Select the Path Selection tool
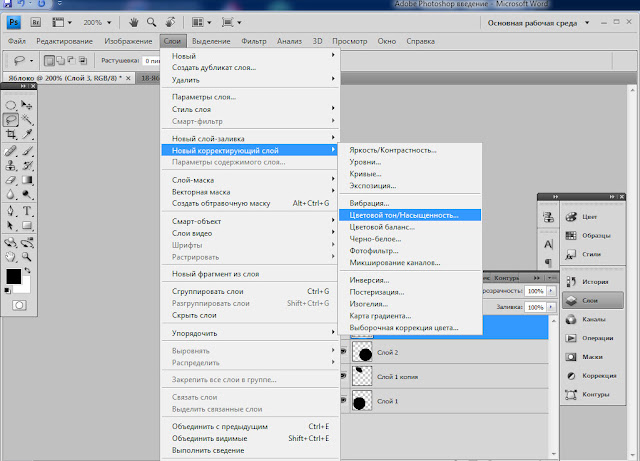 (11, 225)
